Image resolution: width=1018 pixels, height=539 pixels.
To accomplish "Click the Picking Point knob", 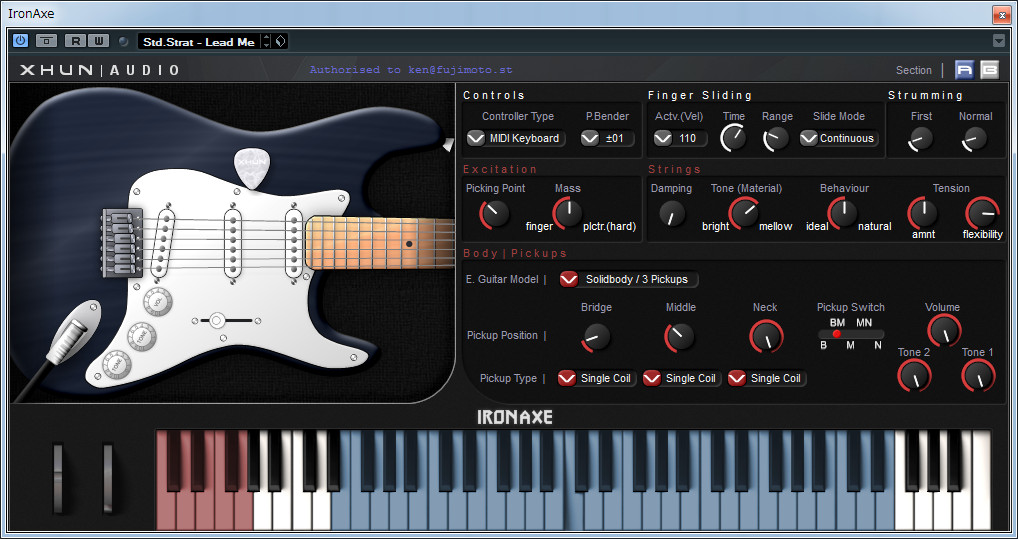I will (x=495, y=214).
